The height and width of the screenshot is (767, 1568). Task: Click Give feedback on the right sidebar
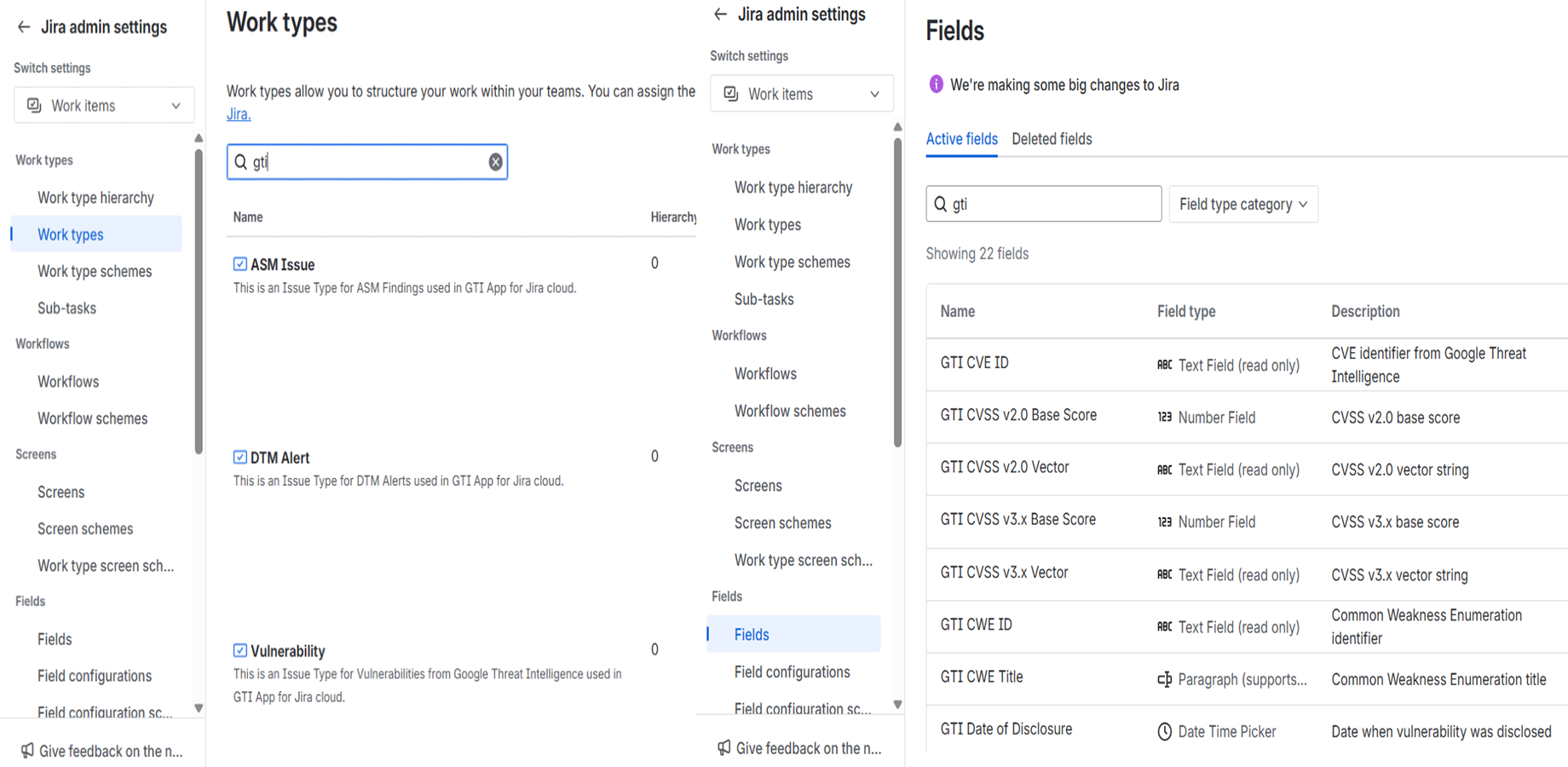(808, 747)
